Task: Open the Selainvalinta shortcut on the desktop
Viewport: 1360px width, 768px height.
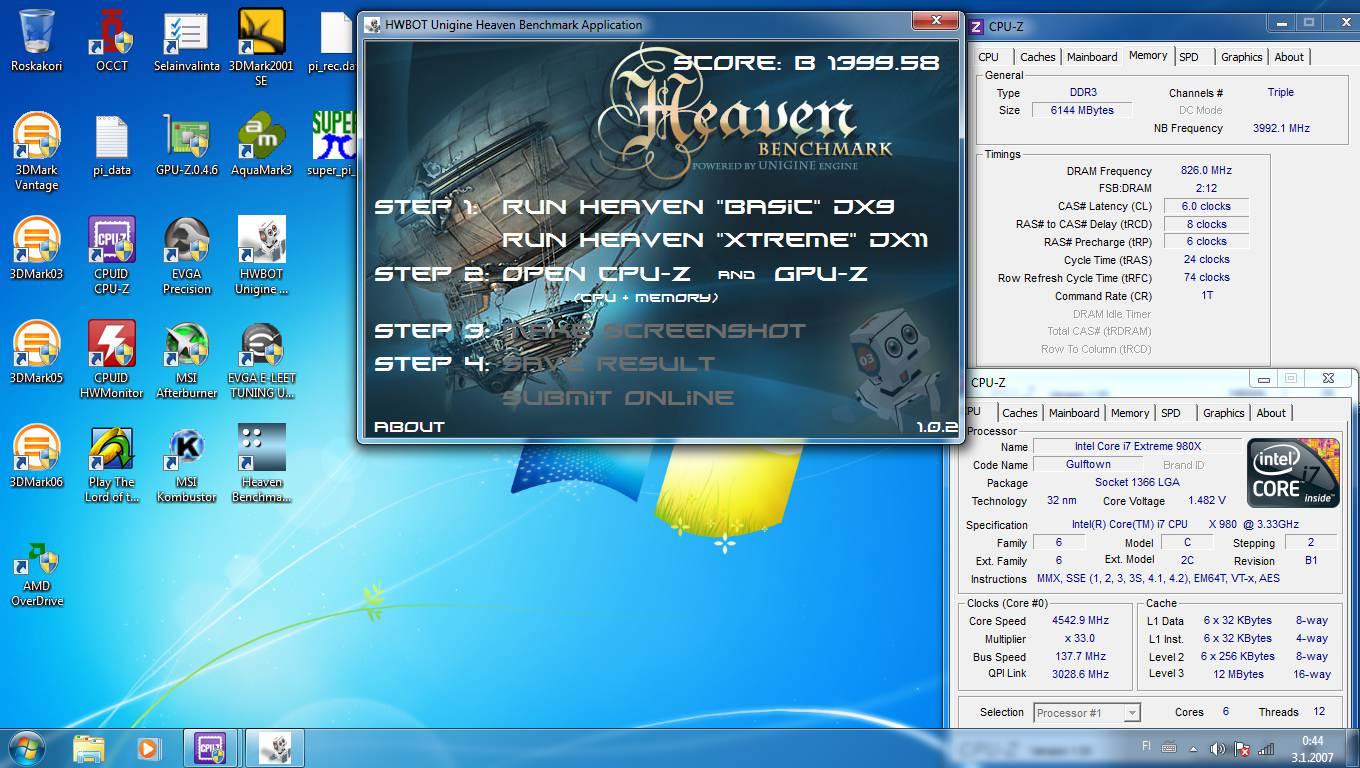Action: tap(187, 40)
